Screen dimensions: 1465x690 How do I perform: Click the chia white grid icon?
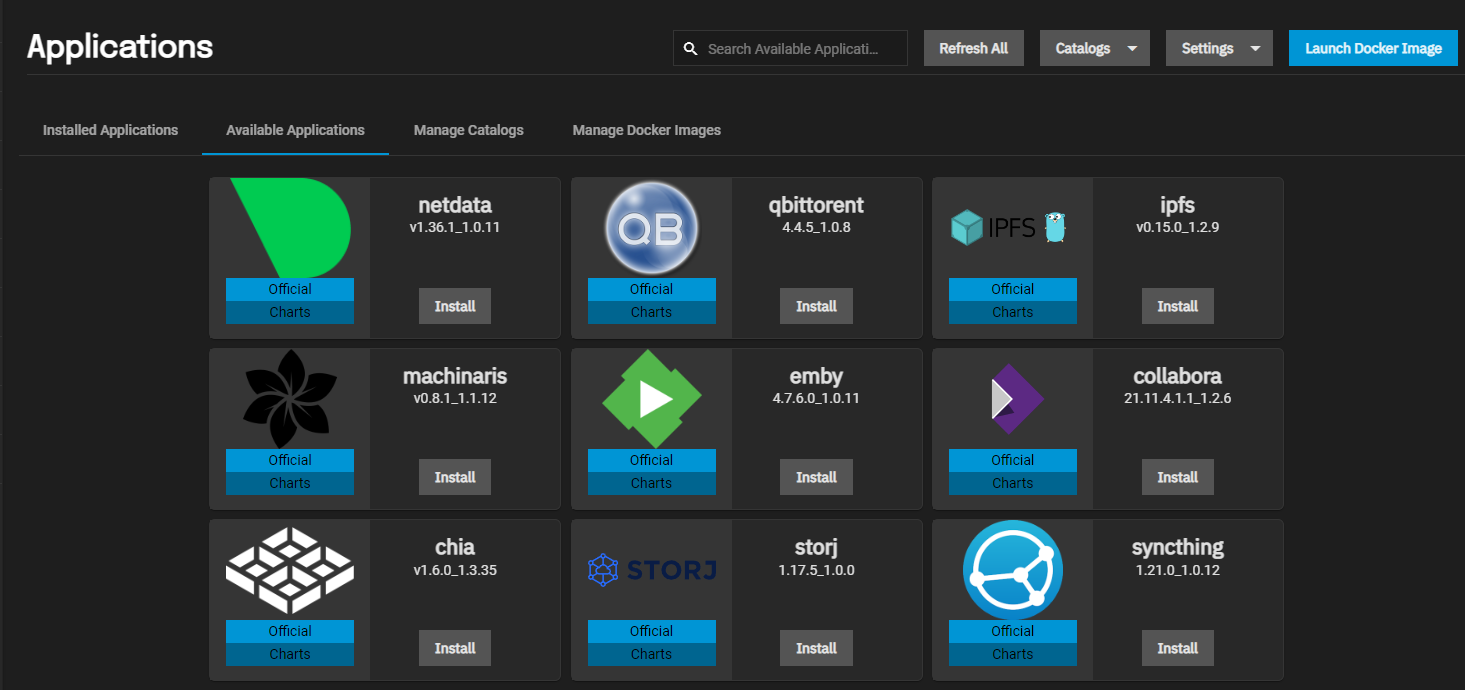tap(290, 570)
